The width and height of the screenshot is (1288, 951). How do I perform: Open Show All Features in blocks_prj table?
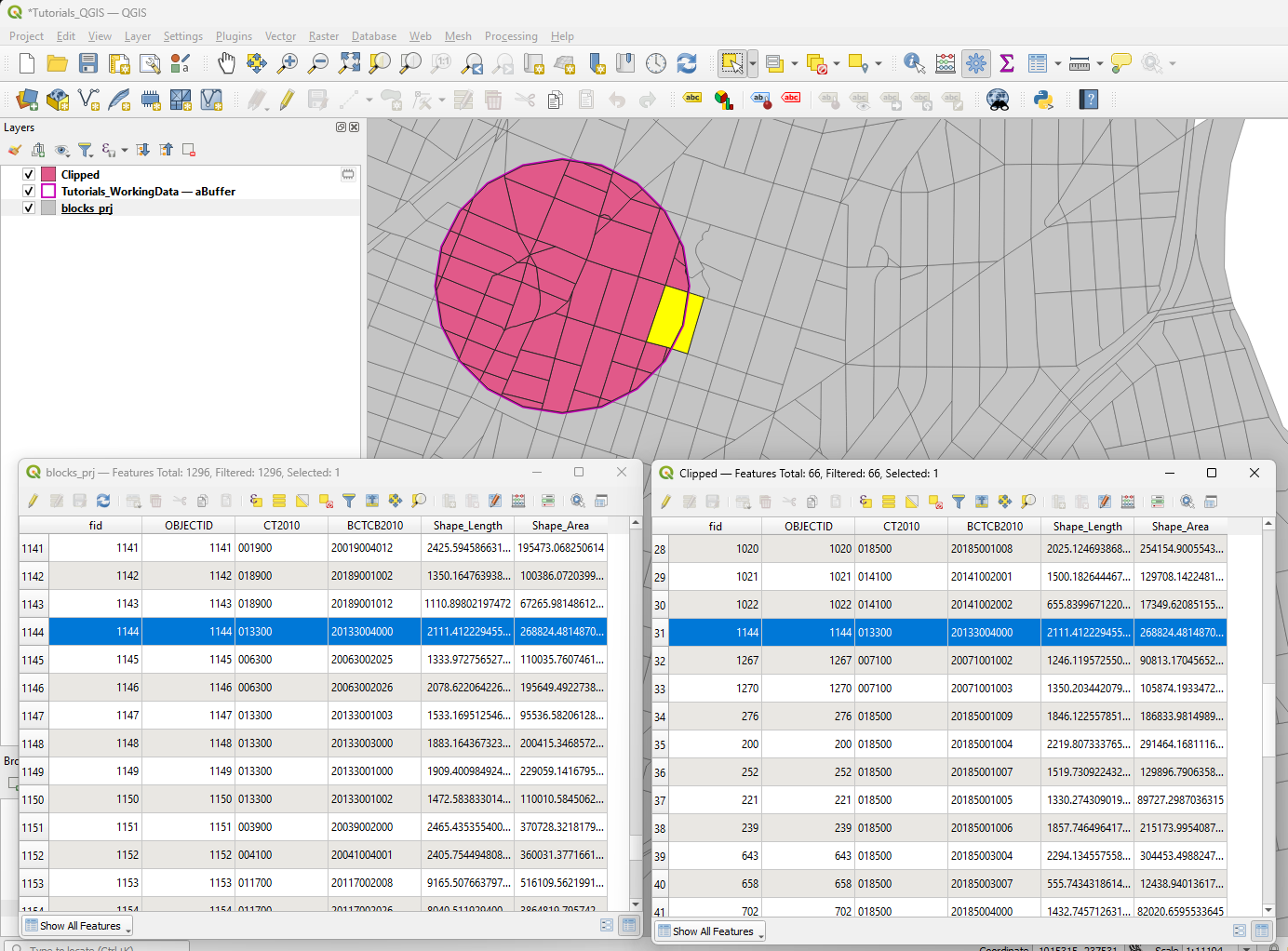(79, 926)
